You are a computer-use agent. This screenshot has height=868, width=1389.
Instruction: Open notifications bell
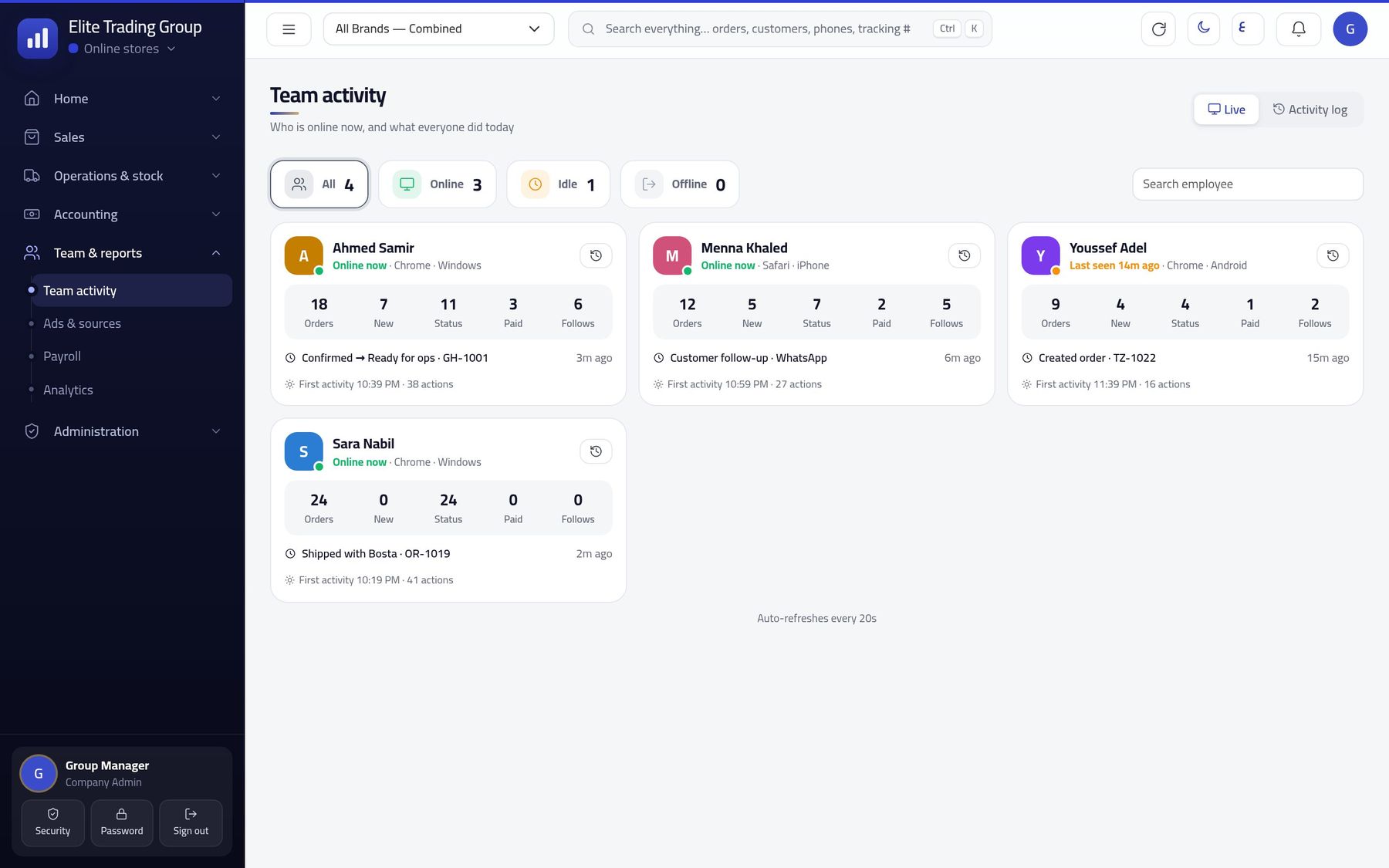coord(1299,29)
